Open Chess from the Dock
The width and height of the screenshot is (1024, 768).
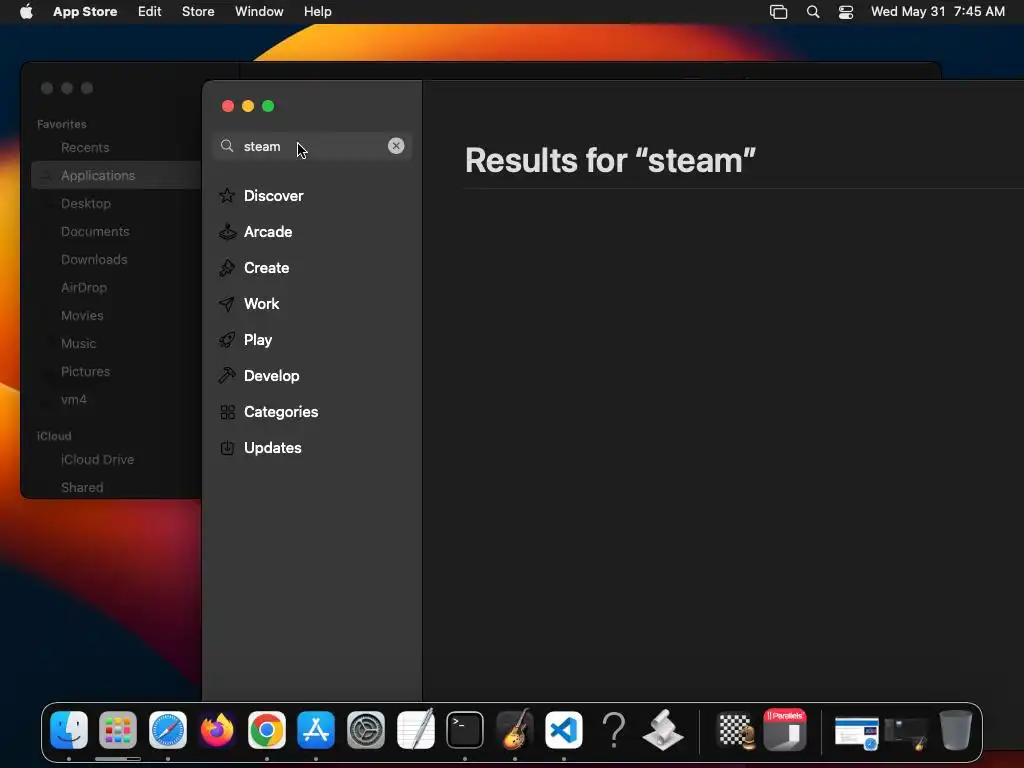736,730
